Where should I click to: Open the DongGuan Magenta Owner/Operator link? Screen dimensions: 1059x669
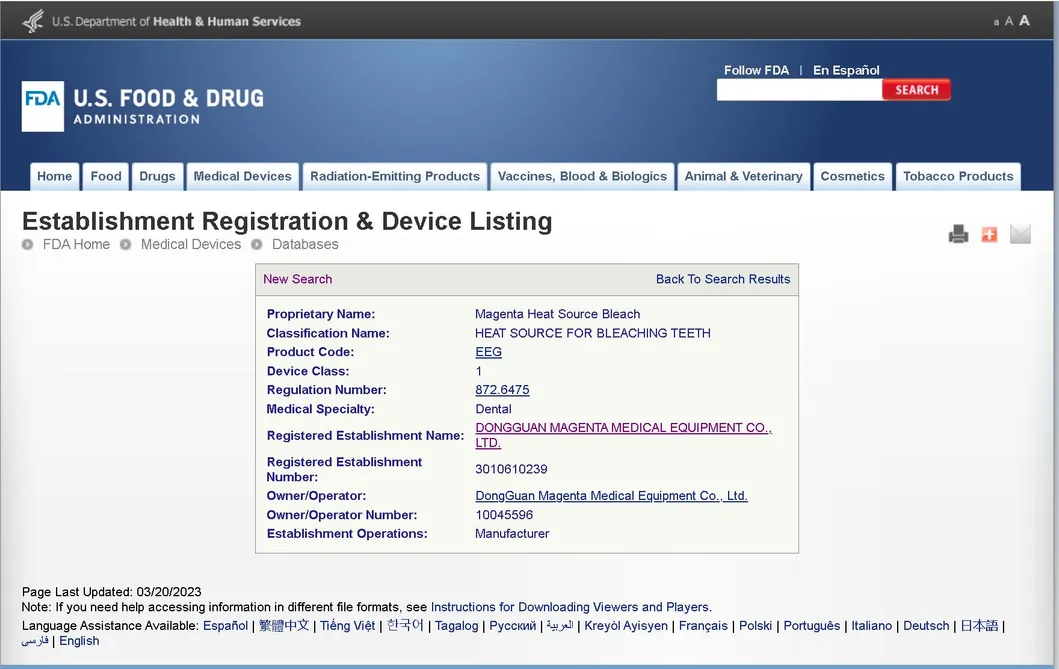click(x=611, y=496)
